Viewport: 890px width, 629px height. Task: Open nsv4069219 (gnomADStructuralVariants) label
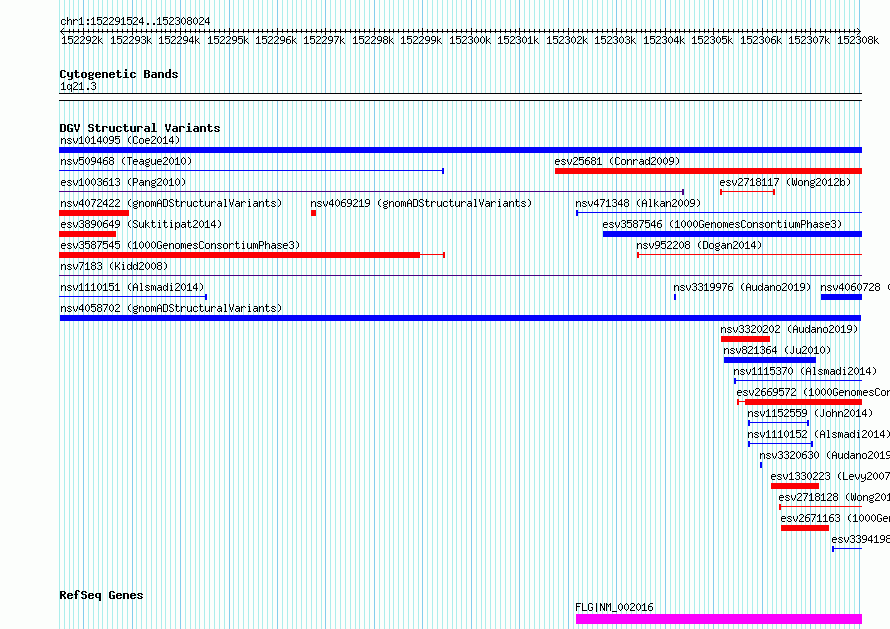421,203
